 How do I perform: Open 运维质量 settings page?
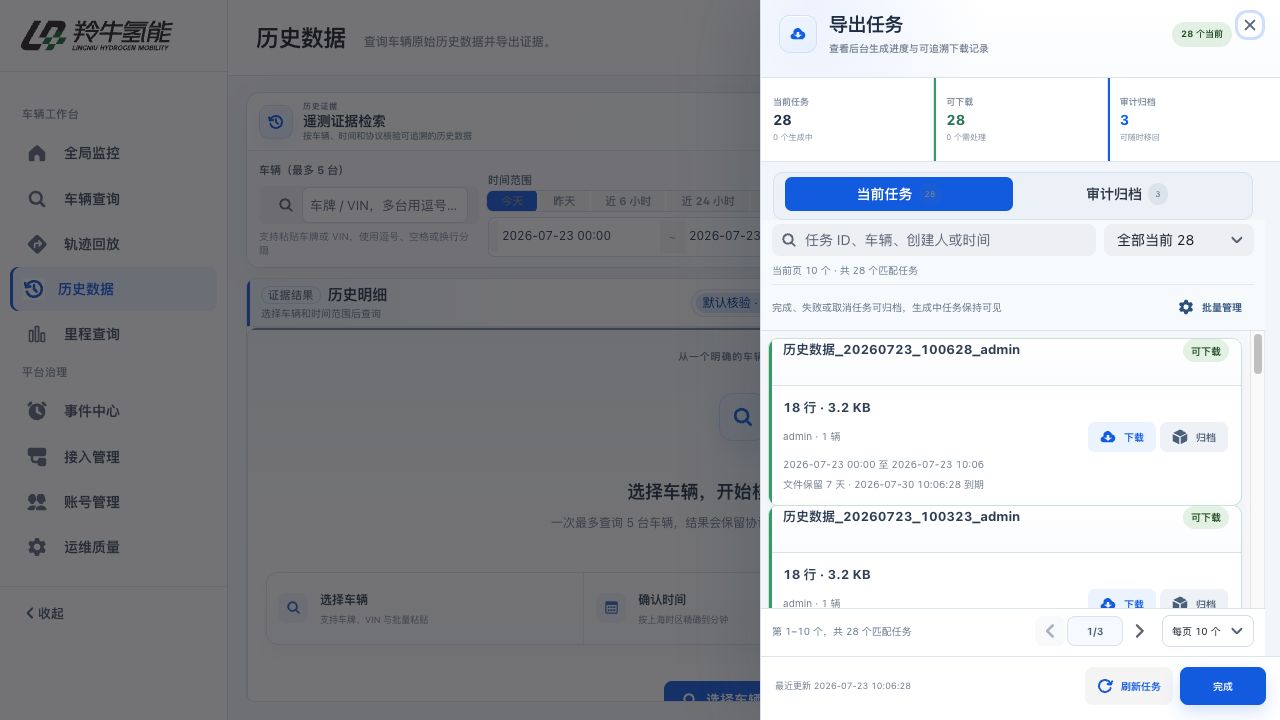tap(113, 547)
